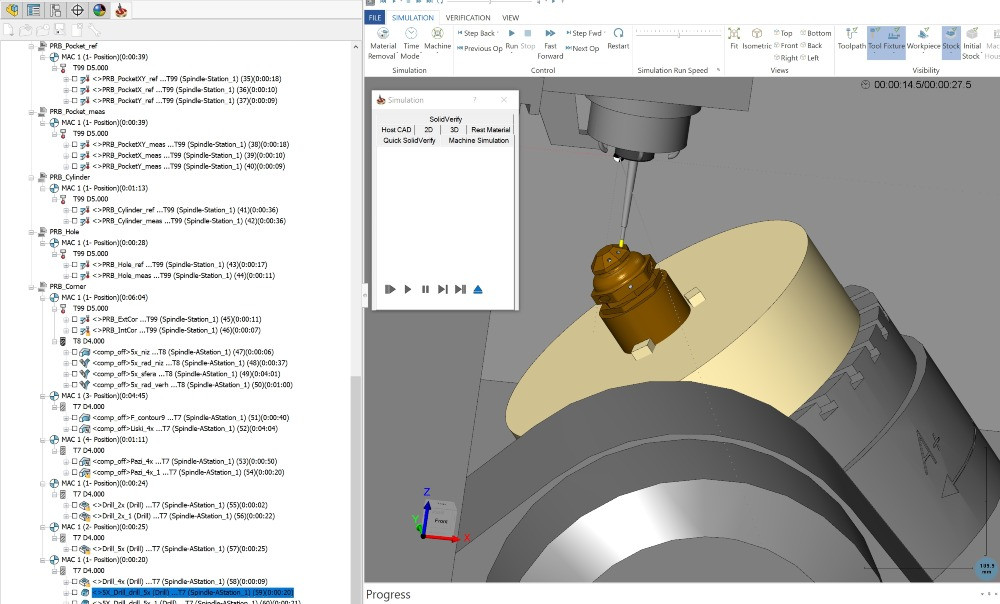This screenshot has width=1000, height=604.
Task: Collapse the PRB_Cylinder group node
Action: coord(33,177)
